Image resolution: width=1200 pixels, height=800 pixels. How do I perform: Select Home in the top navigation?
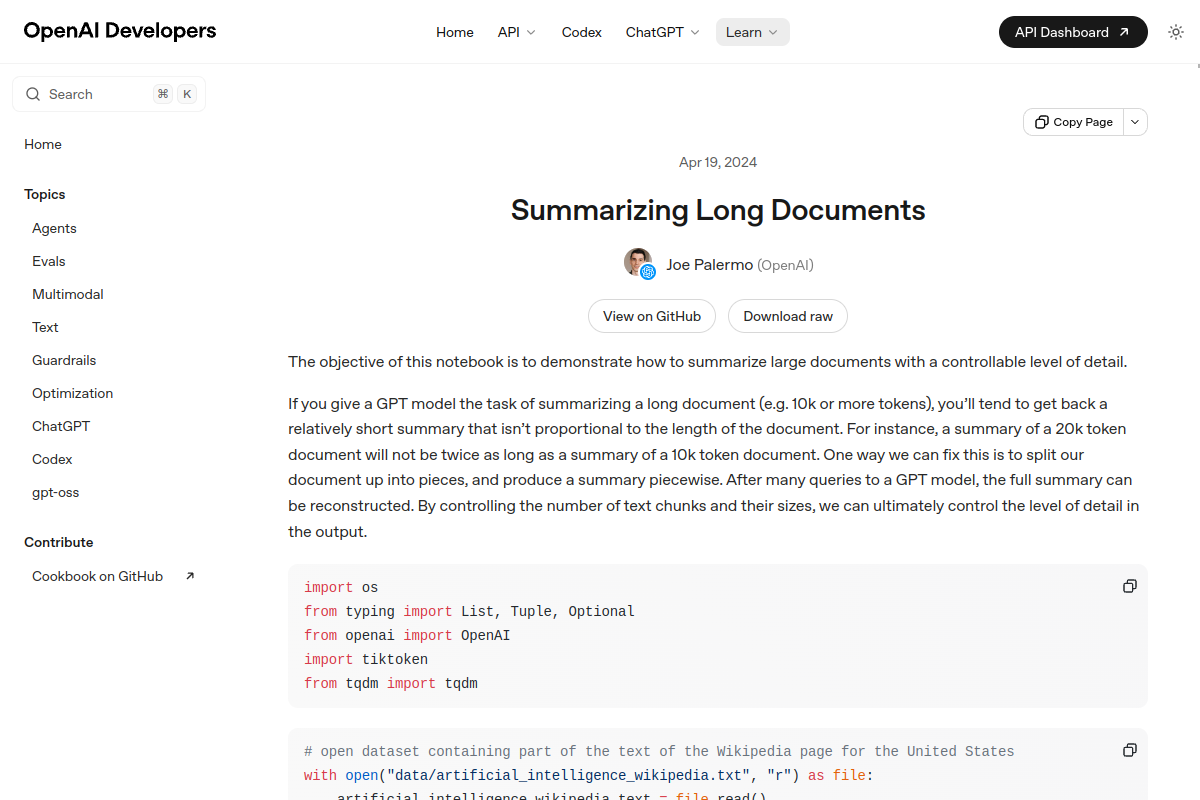(455, 32)
